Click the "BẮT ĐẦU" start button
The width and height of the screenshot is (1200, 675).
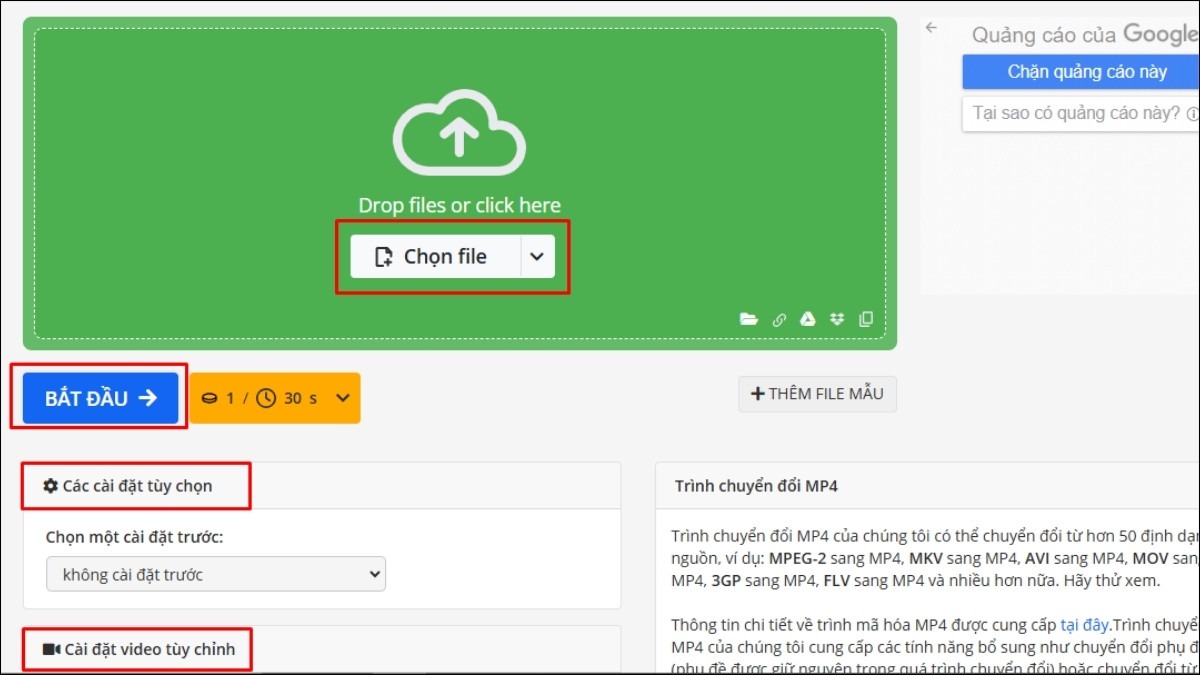(x=100, y=398)
